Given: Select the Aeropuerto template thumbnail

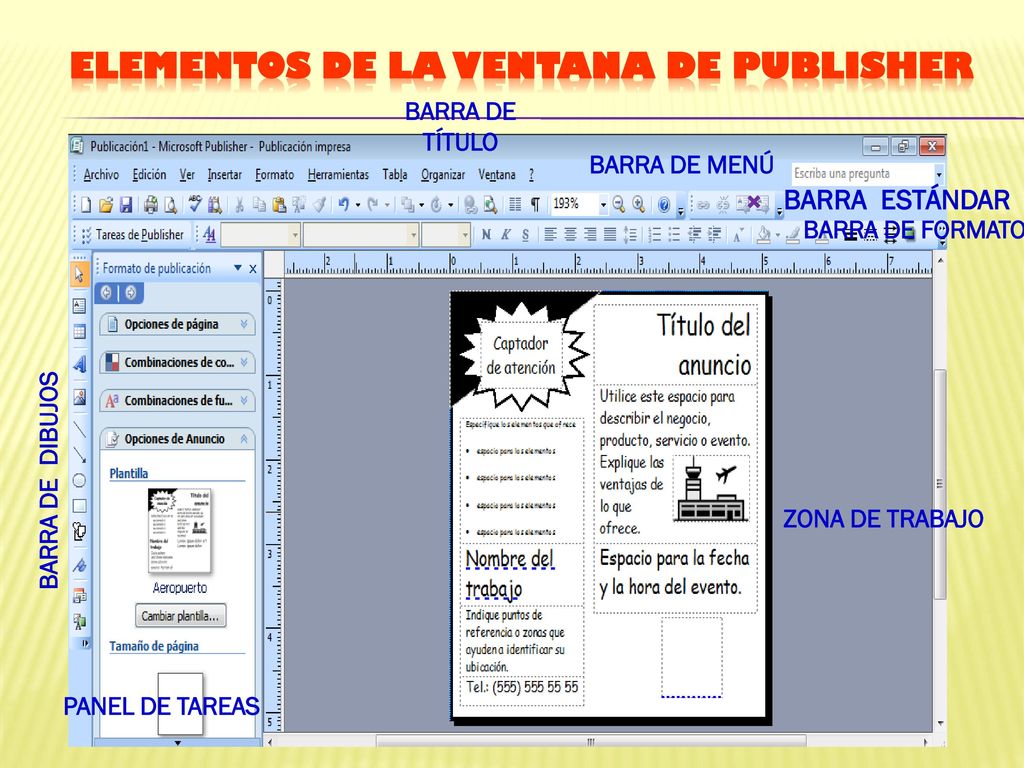Looking at the screenshot, I should click(x=180, y=532).
